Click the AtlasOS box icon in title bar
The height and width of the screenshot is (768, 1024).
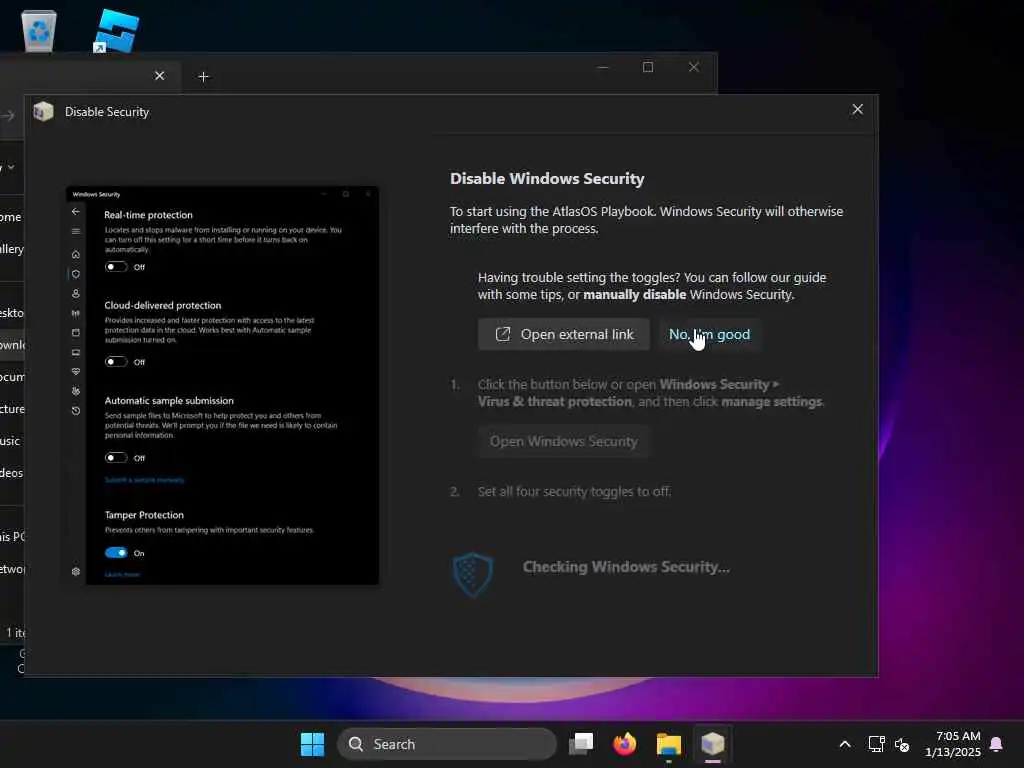[x=44, y=112]
